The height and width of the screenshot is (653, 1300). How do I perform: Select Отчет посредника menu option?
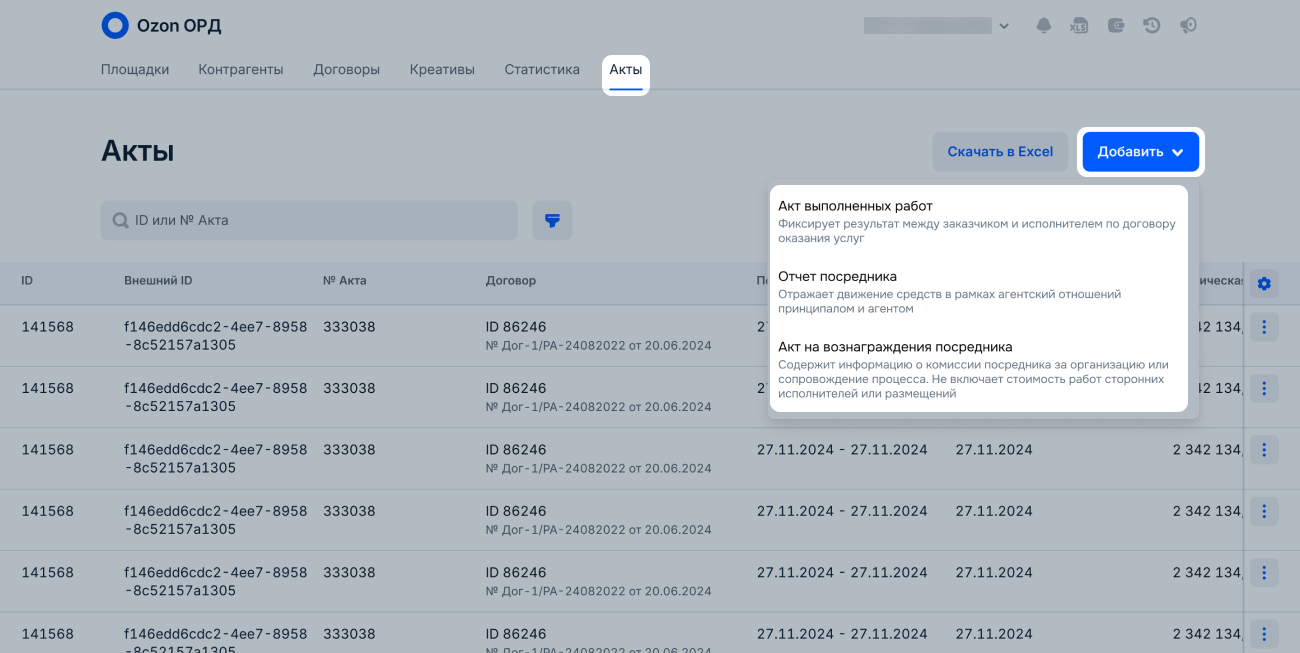[979, 291]
